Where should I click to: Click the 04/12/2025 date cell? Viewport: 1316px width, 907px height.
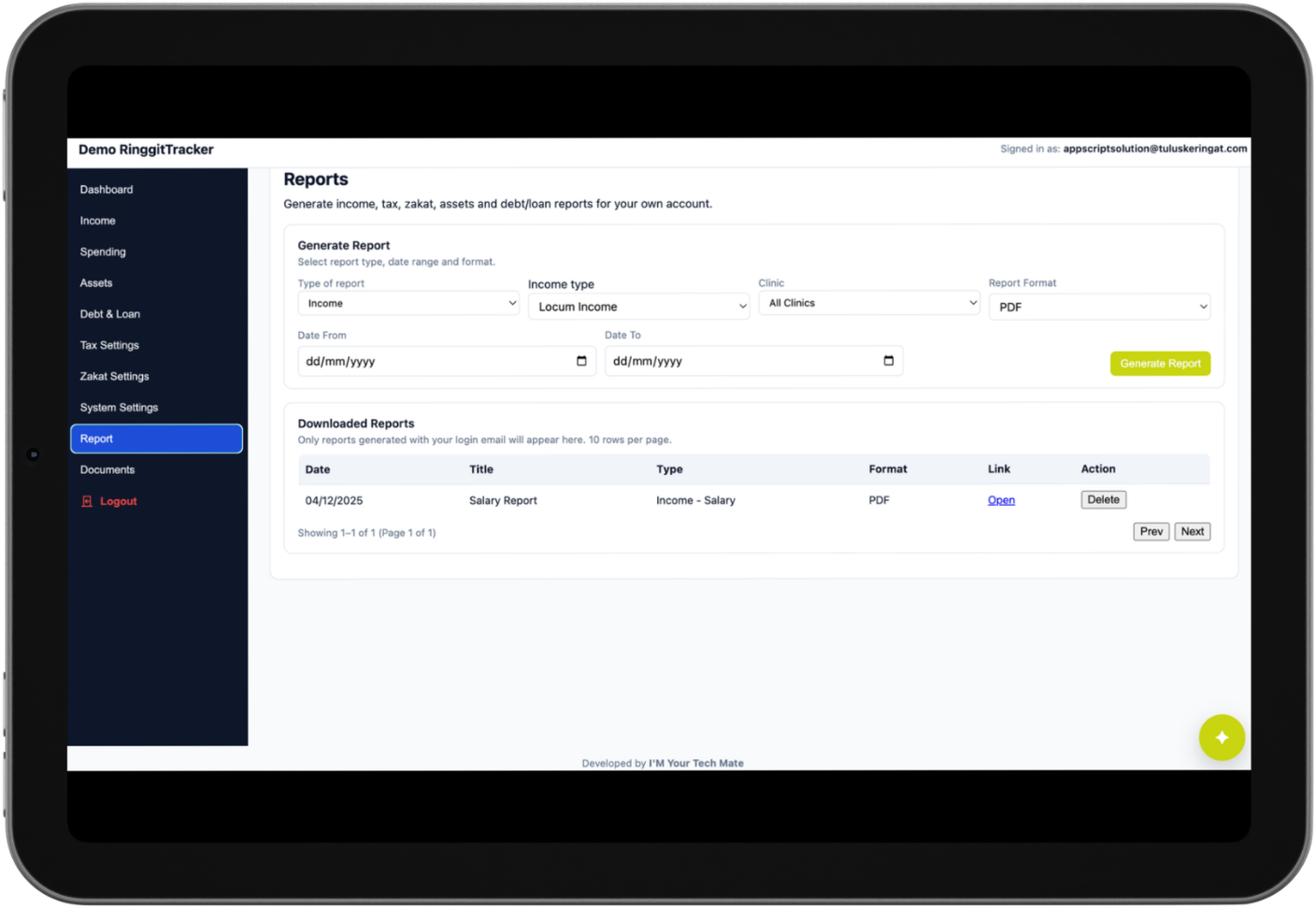334,500
